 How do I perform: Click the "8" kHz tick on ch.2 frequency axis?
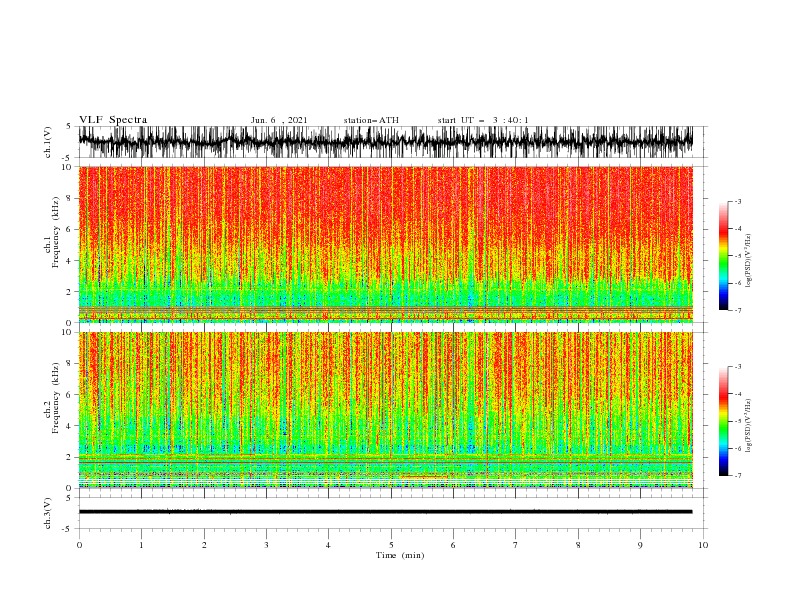(69, 364)
